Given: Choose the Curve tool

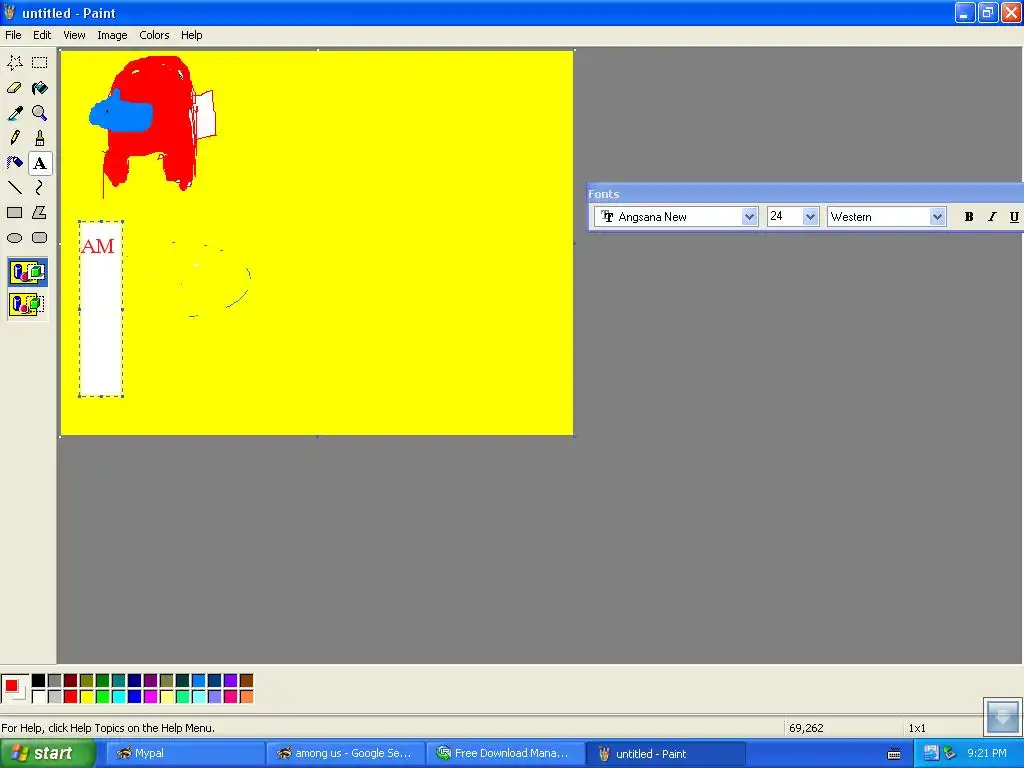Looking at the screenshot, I should [40, 188].
